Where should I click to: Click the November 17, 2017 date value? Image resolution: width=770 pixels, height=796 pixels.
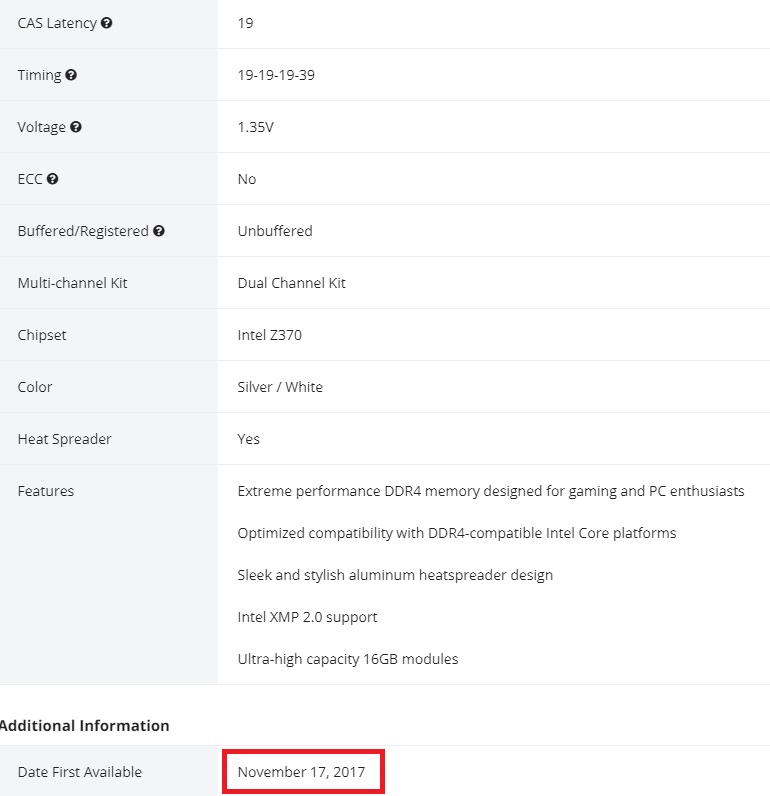[301, 772]
